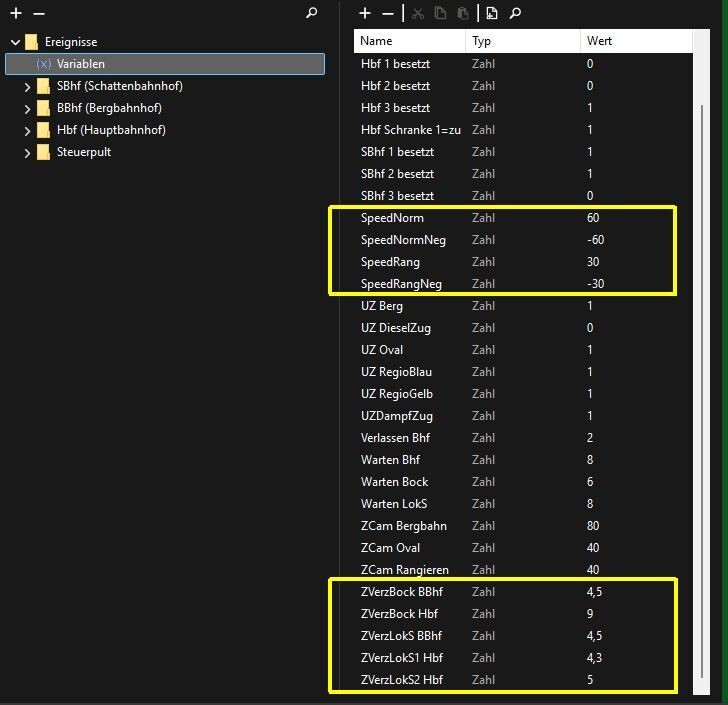Image resolution: width=728 pixels, height=705 pixels.
Task: Select the 'Hbf 1 besetzt' variable row
Action: pos(523,64)
